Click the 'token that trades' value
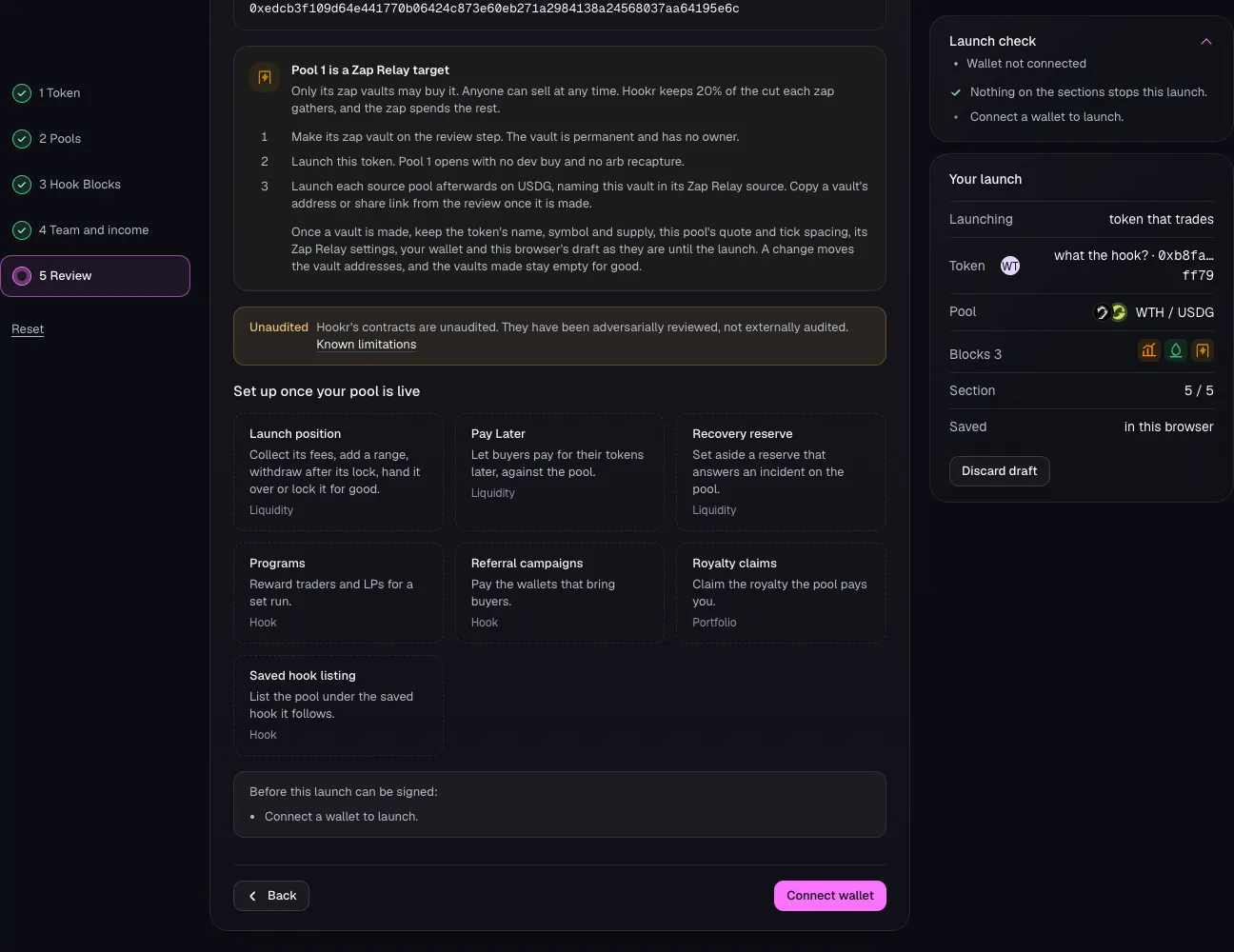The height and width of the screenshot is (952, 1234). pyautogui.click(x=1162, y=219)
